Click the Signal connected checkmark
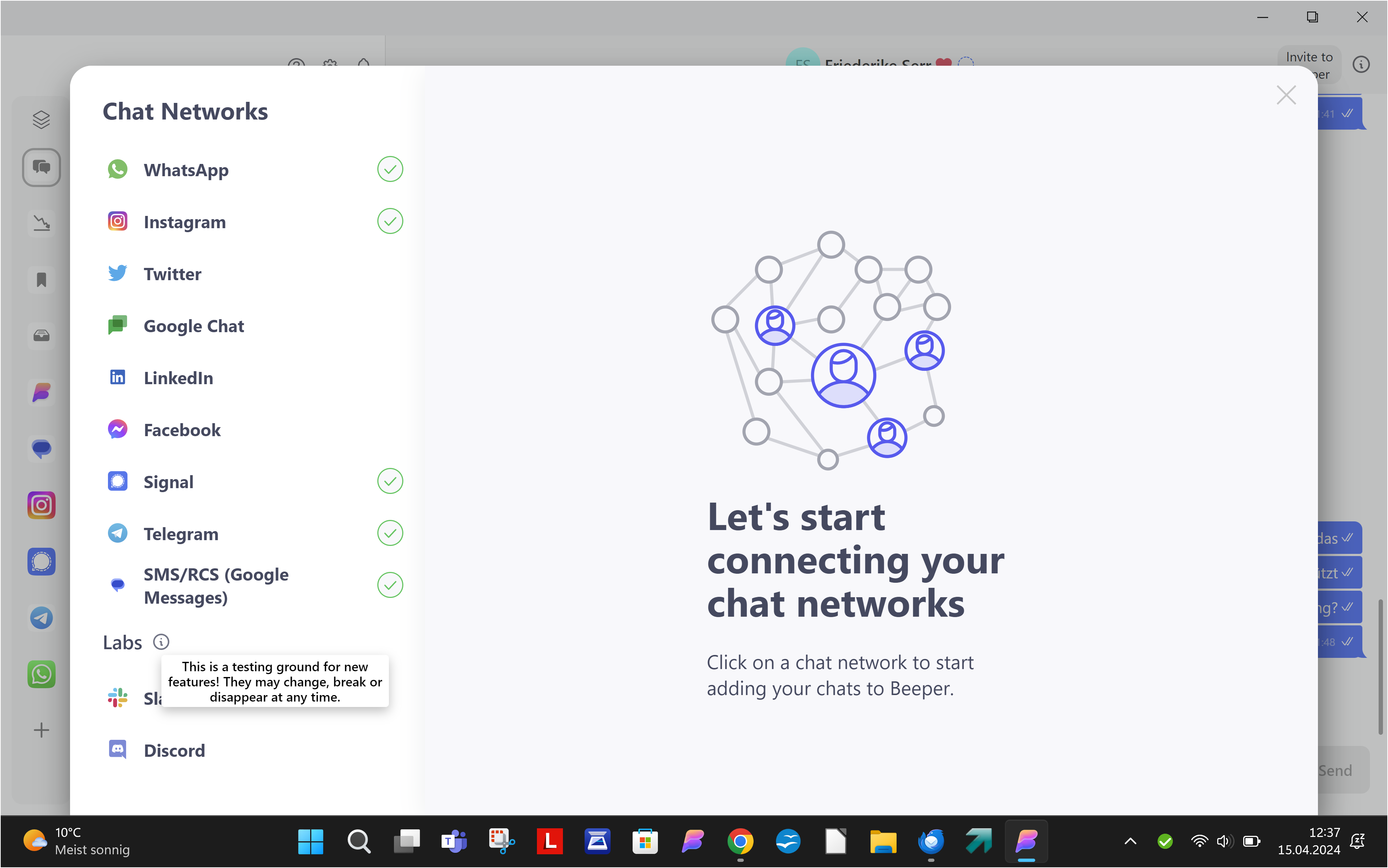This screenshot has width=1388, height=868. pos(390,481)
